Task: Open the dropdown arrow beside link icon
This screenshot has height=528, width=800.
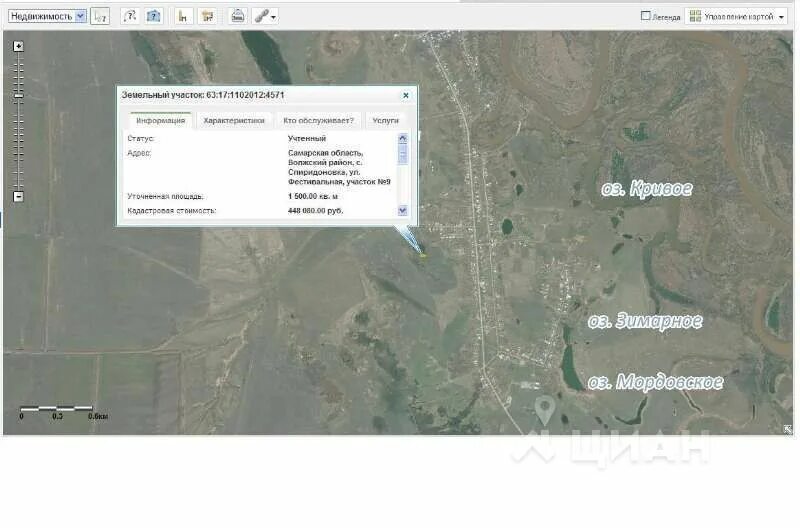Action: (273, 17)
